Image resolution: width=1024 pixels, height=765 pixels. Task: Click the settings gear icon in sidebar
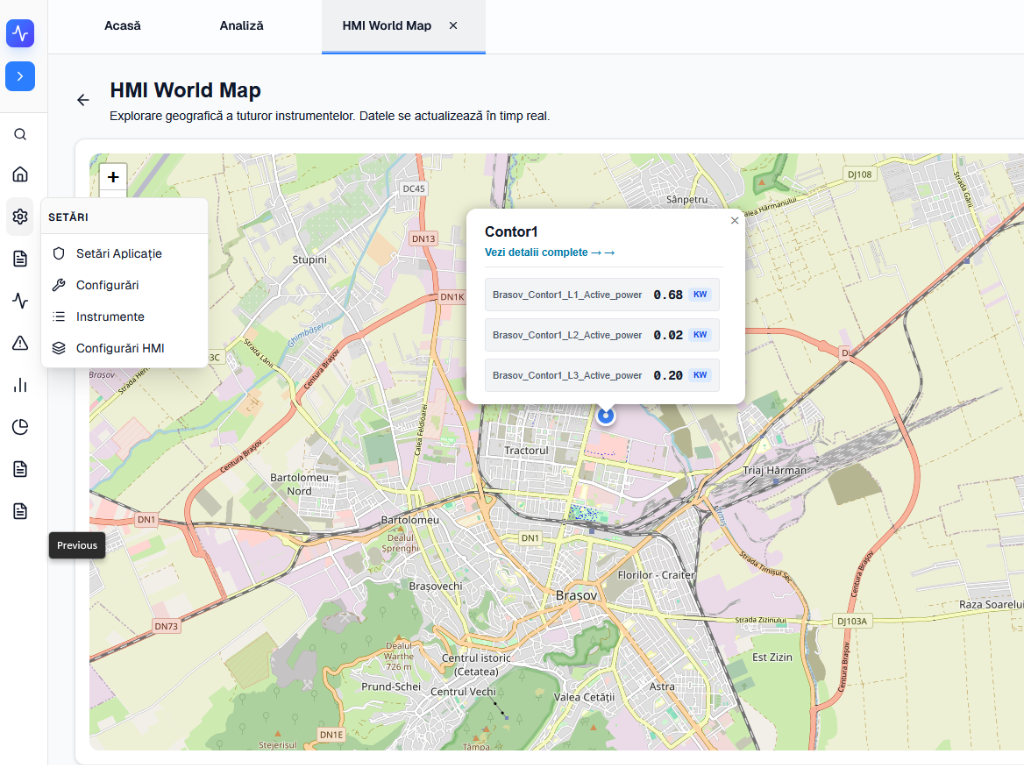pyautogui.click(x=20, y=216)
